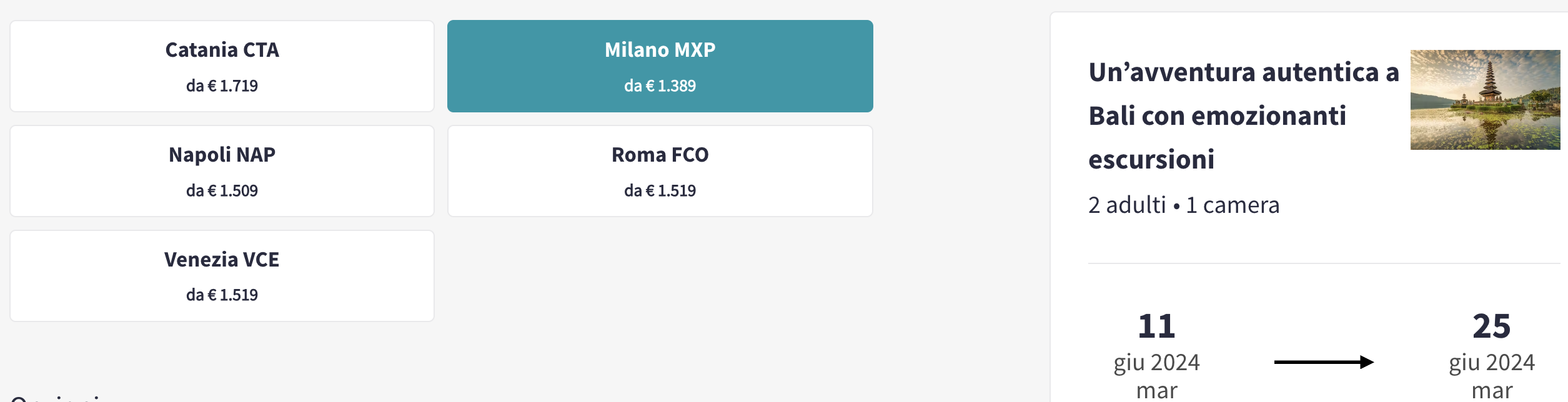Image resolution: width=1568 pixels, height=402 pixels.
Task: Click the partially visible heading at bottom left
Action: point(56,397)
